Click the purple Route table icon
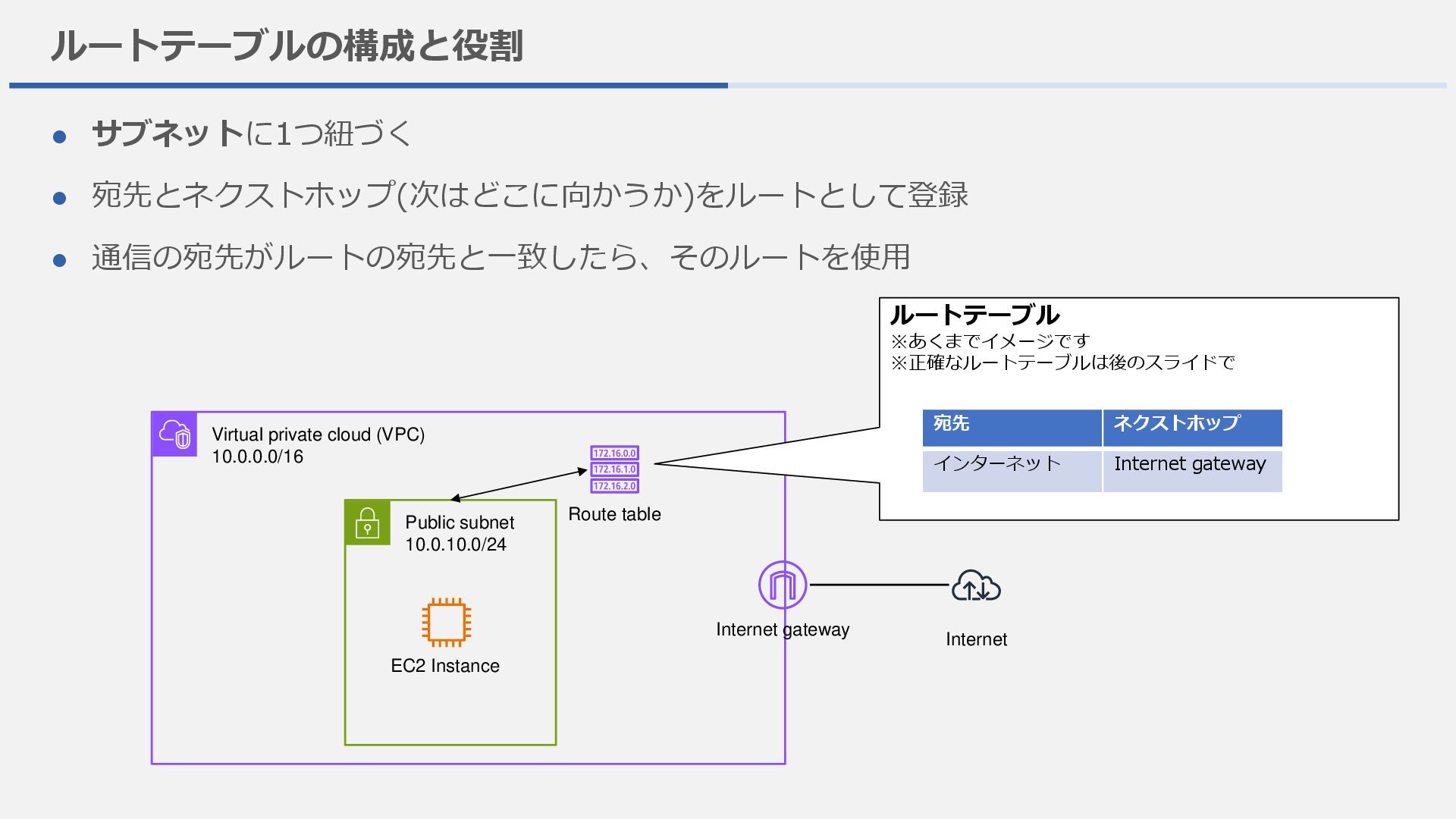The height and width of the screenshot is (819, 1456). [614, 469]
